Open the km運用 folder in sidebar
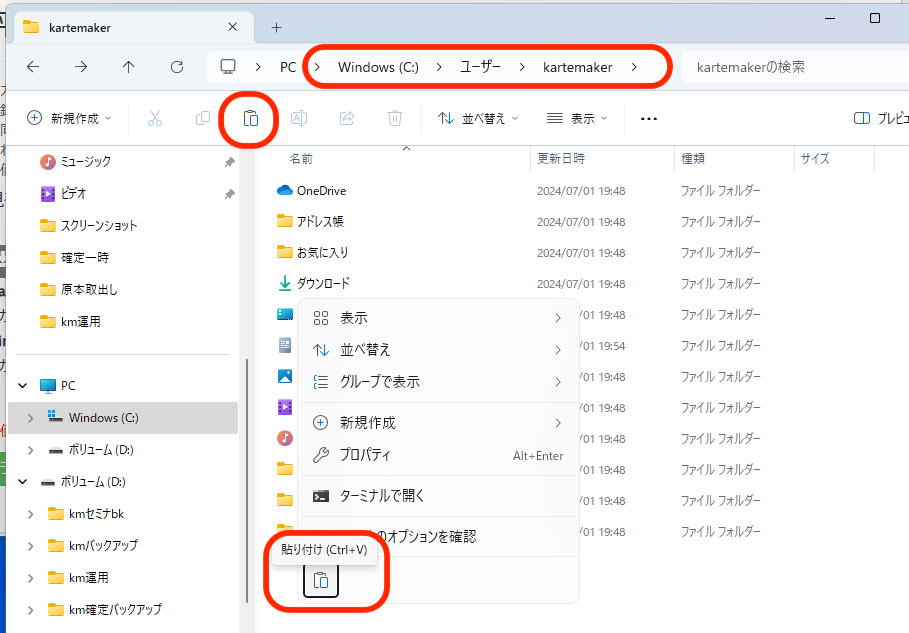This screenshot has height=633, width=909. 80,321
